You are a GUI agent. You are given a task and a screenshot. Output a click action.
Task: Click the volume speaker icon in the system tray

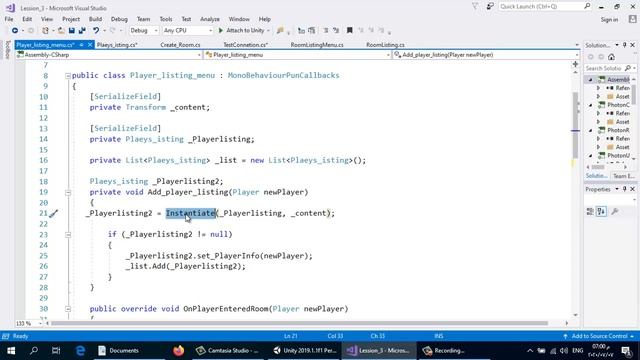[x=564, y=351]
